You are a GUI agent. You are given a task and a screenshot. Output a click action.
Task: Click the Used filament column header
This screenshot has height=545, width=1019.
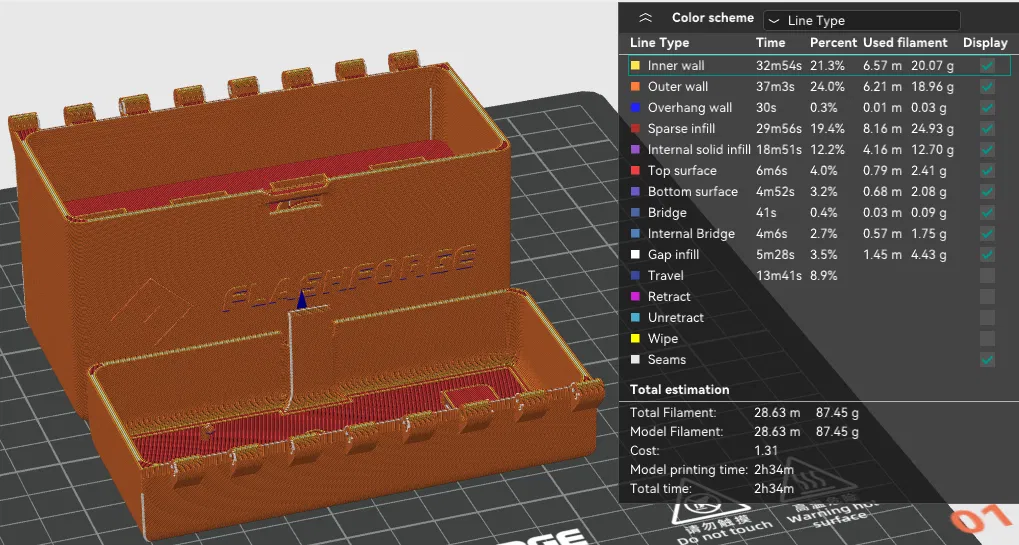pyautogui.click(x=905, y=43)
